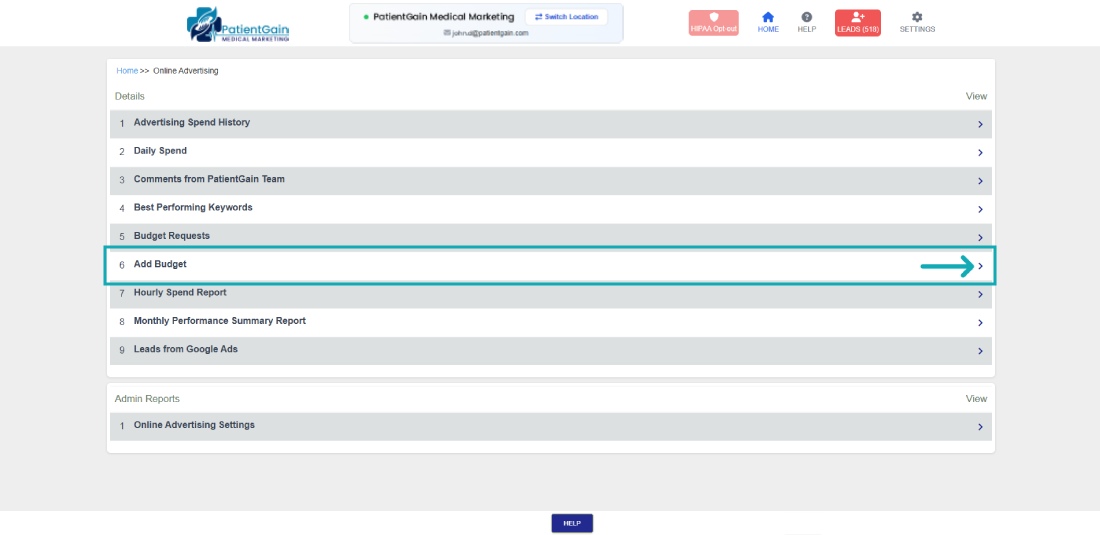Click the Switch Location button
1100x535 pixels.
point(566,17)
